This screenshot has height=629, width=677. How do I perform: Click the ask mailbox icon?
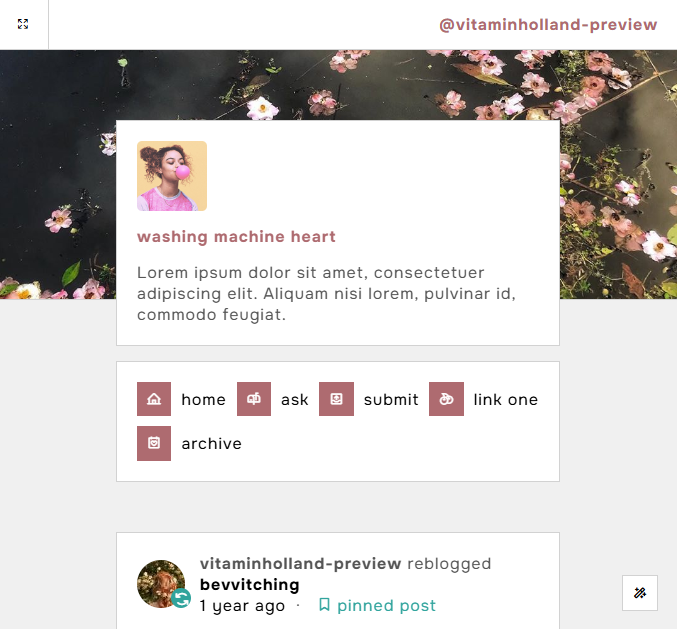[254, 399]
